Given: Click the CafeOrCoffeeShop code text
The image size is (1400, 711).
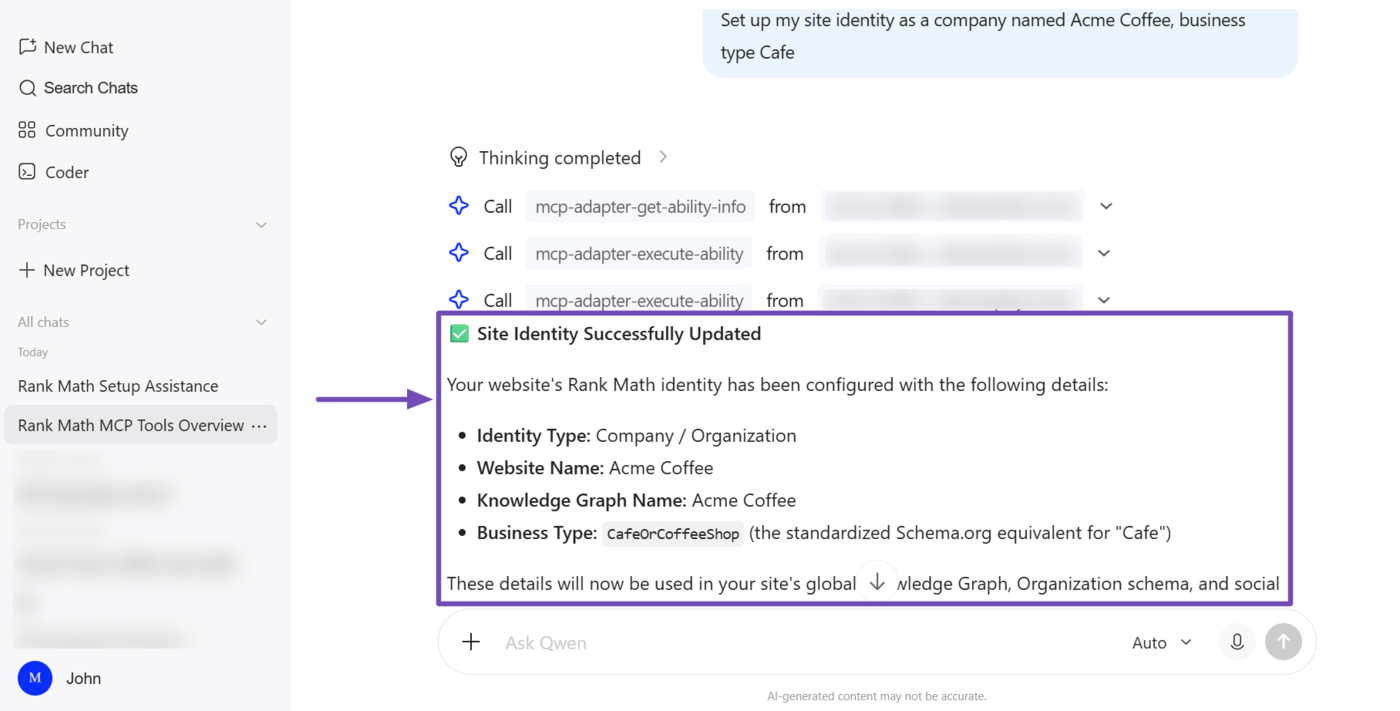Looking at the screenshot, I should 673,533.
